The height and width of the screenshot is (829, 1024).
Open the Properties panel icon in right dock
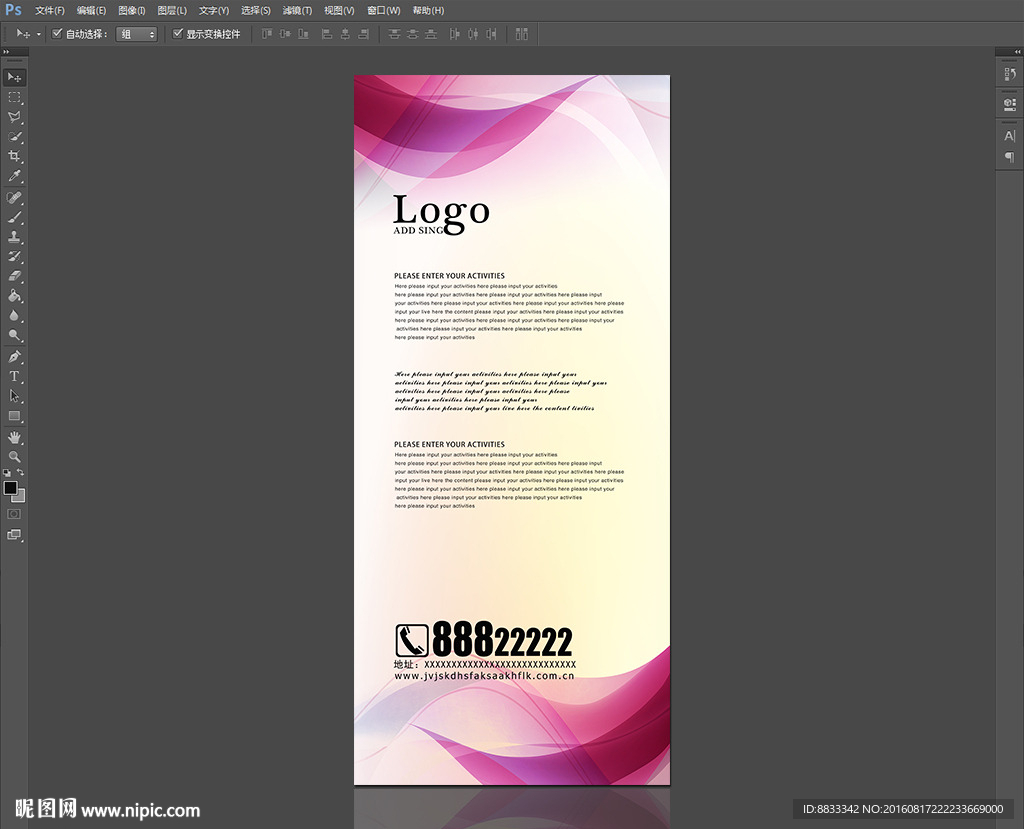click(x=1010, y=104)
